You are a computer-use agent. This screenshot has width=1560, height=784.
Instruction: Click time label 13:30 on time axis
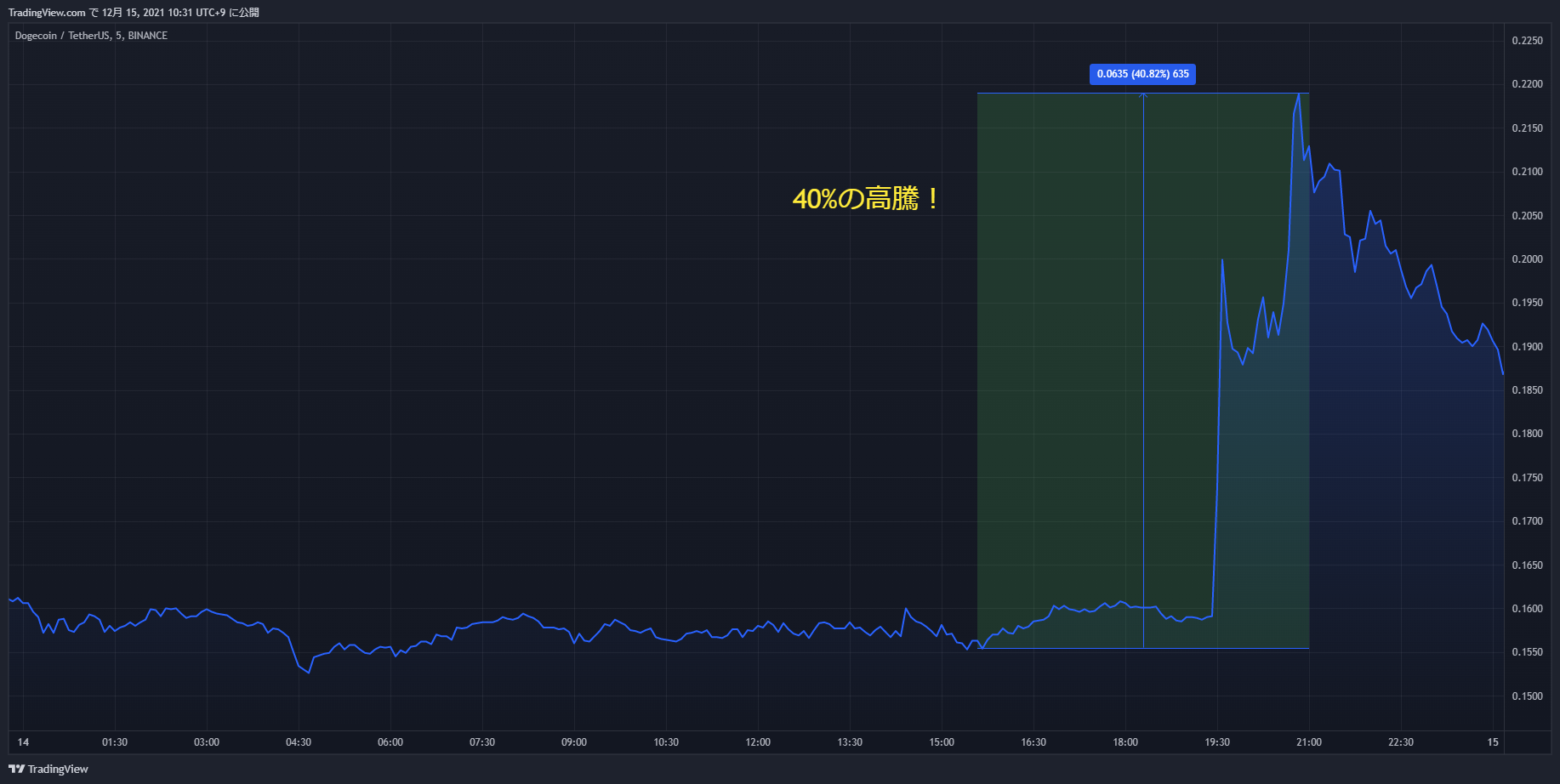(x=850, y=742)
